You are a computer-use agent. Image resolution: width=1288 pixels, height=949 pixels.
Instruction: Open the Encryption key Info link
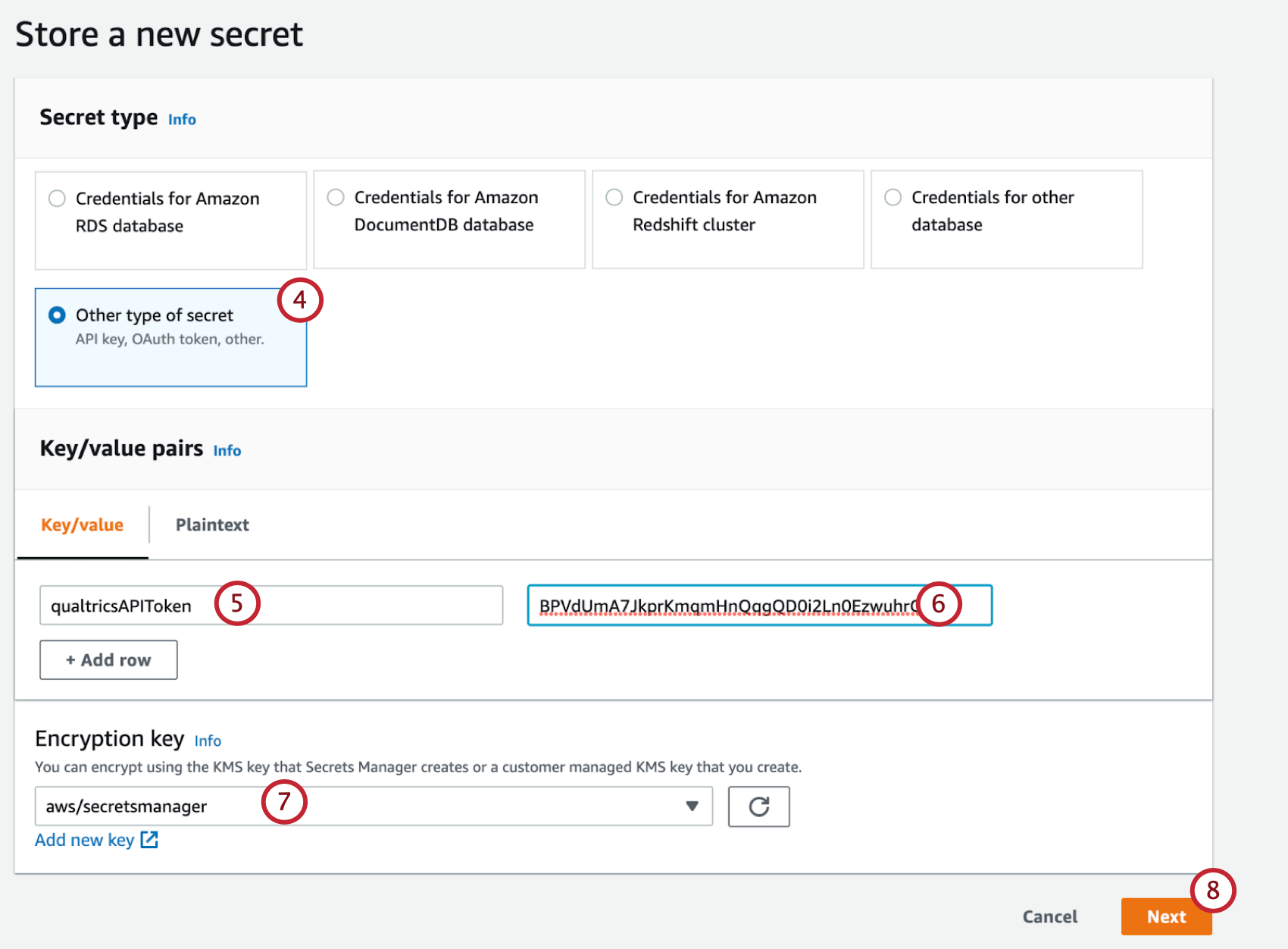pyautogui.click(x=208, y=741)
